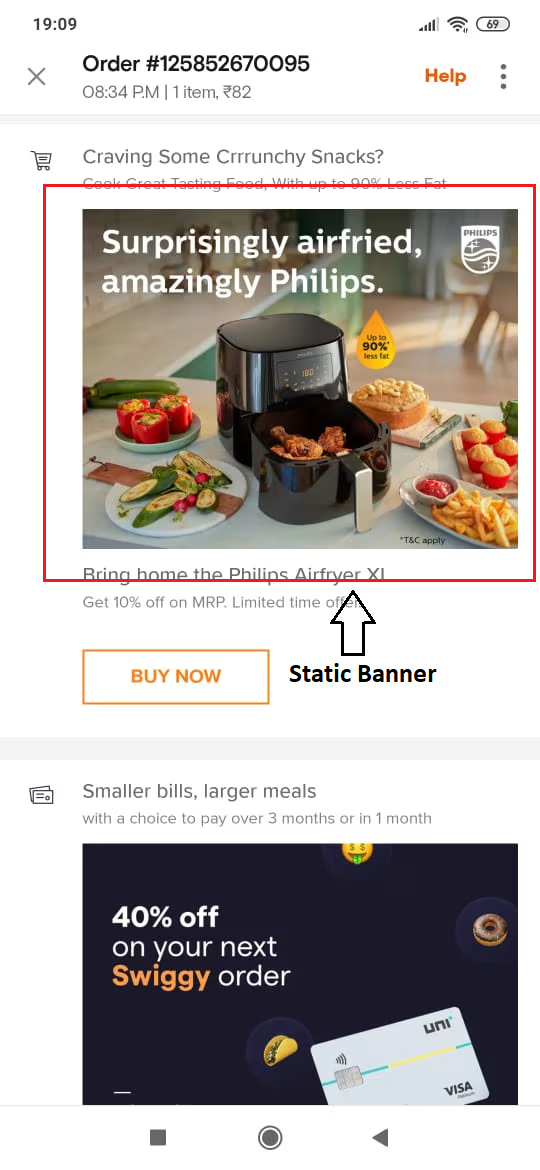The width and height of the screenshot is (540, 1170).
Task: Open the 40% off Swiggy order banner
Action: pyautogui.click(x=300, y=974)
